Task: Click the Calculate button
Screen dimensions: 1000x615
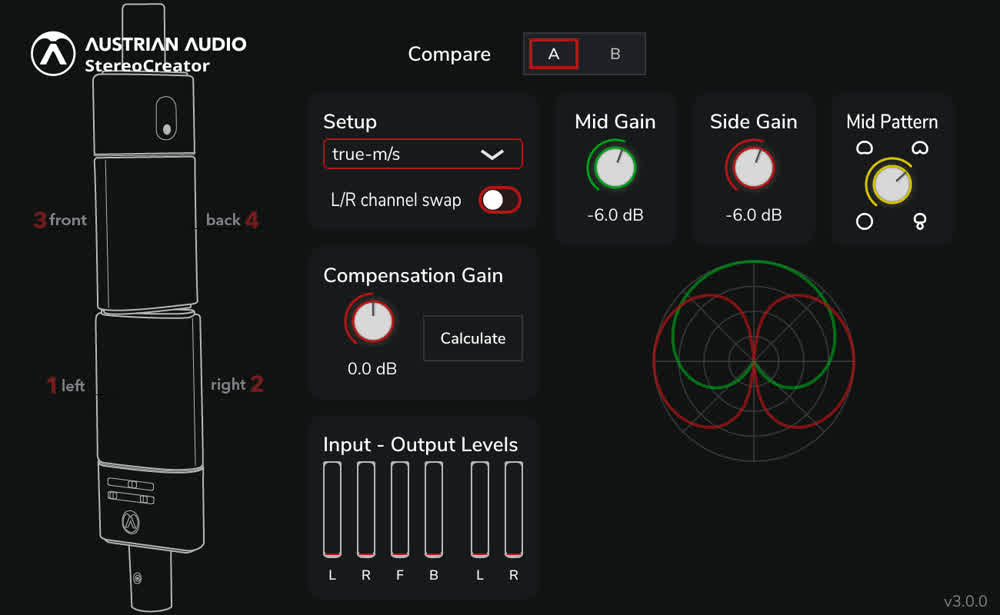Action: tap(473, 338)
